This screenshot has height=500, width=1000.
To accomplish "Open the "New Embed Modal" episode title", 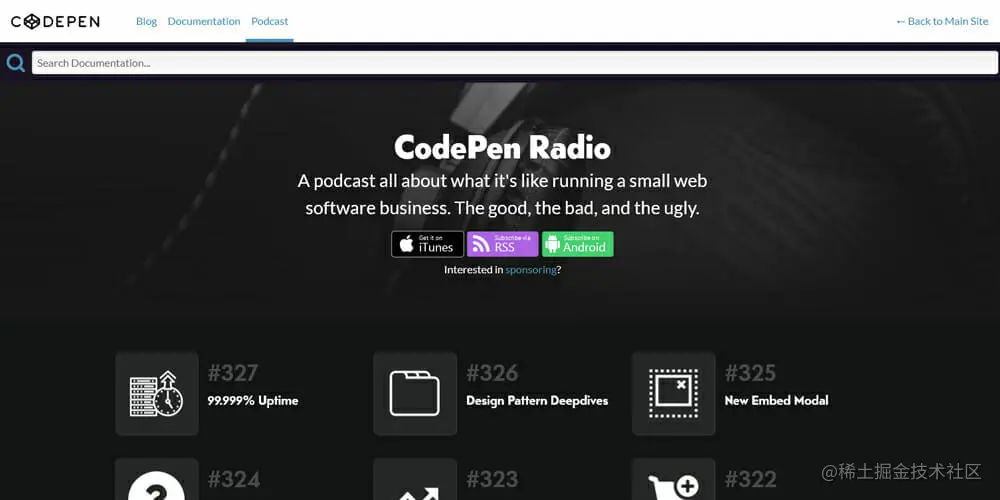I will 776,401.
